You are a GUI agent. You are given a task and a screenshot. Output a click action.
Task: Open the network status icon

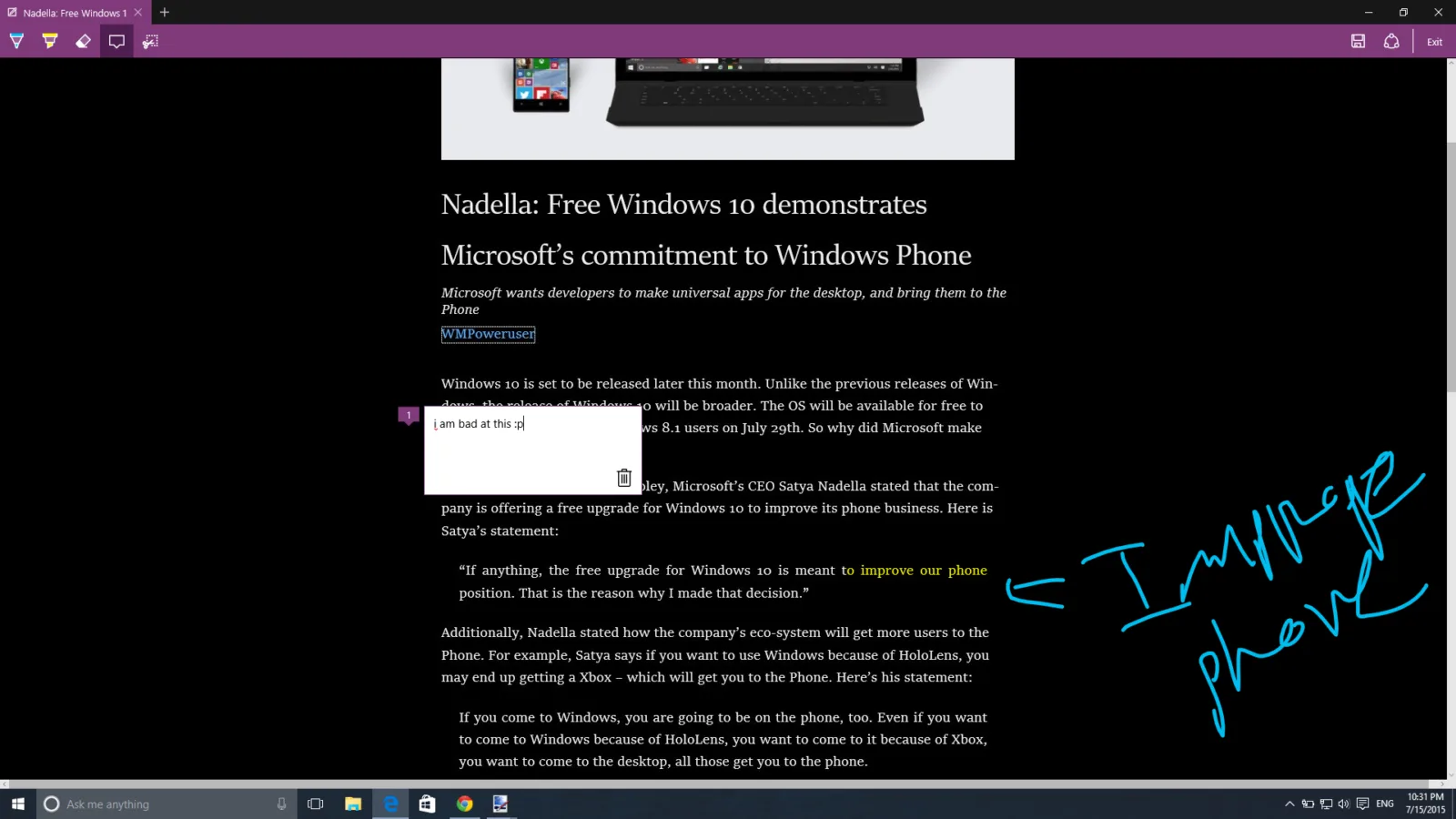click(x=1326, y=804)
